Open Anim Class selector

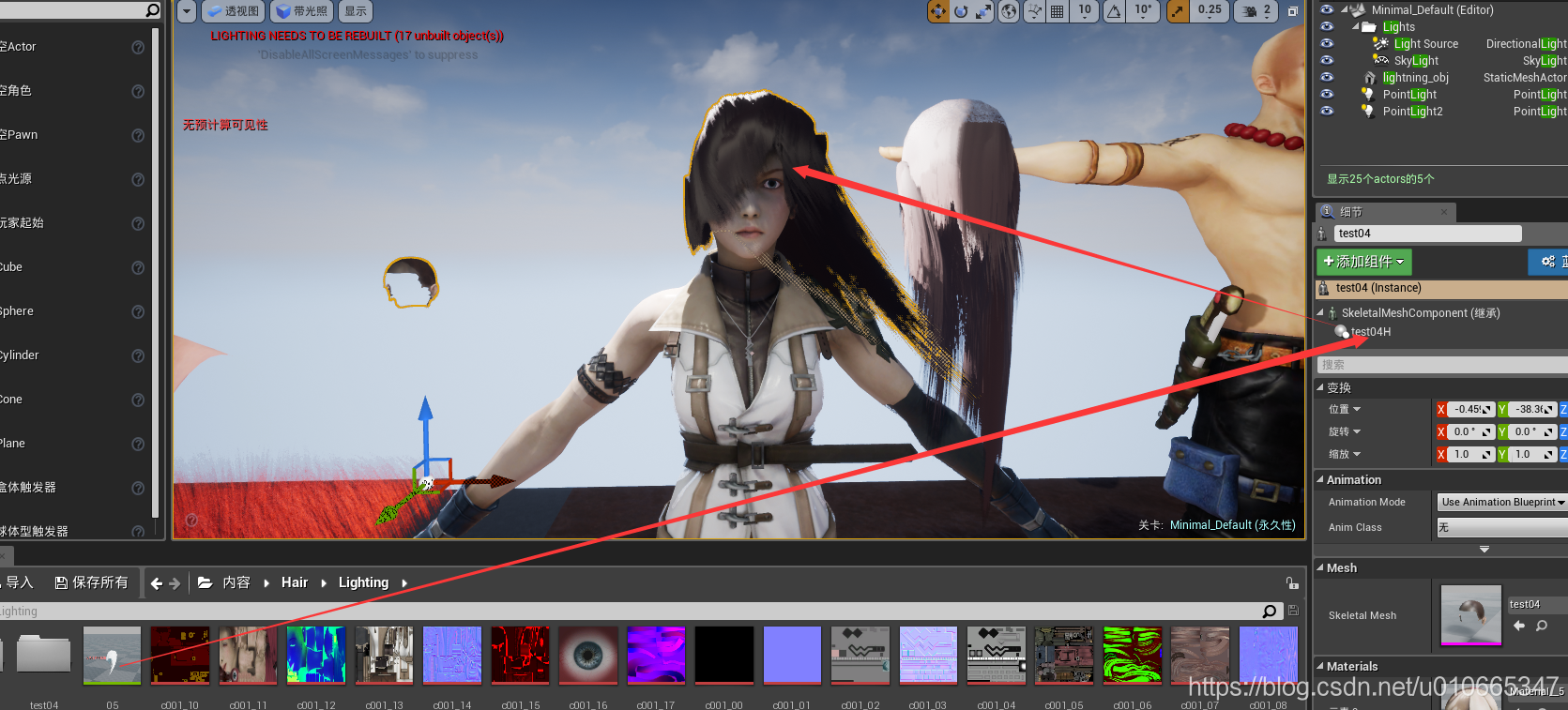pos(1501,528)
